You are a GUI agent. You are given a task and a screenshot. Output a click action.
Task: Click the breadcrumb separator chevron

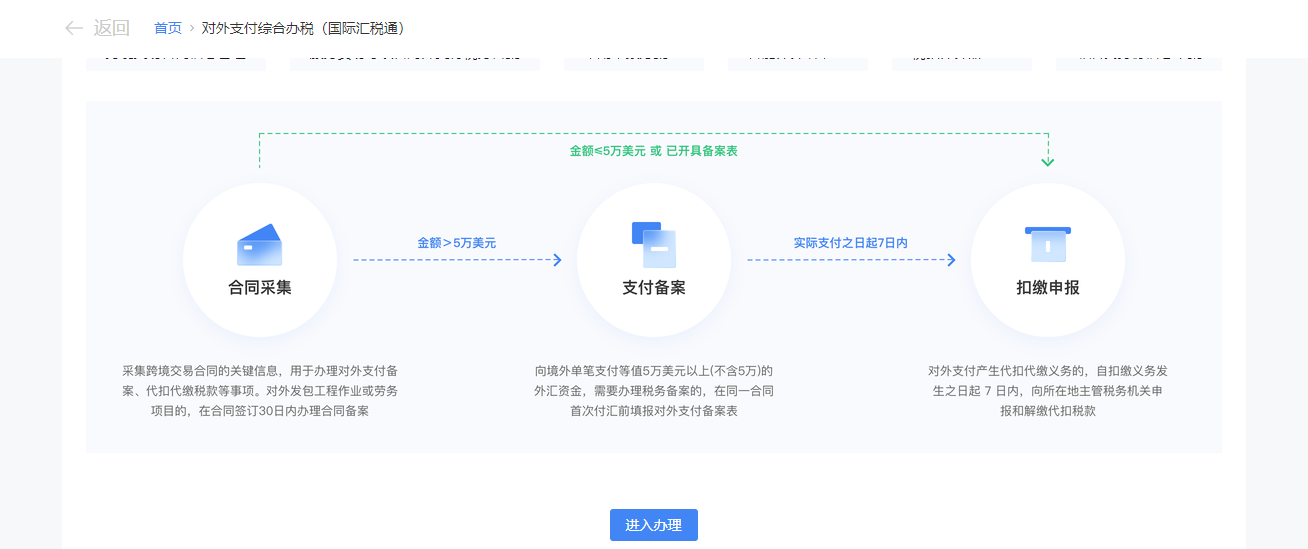pyautogui.click(x=192, y=28)
